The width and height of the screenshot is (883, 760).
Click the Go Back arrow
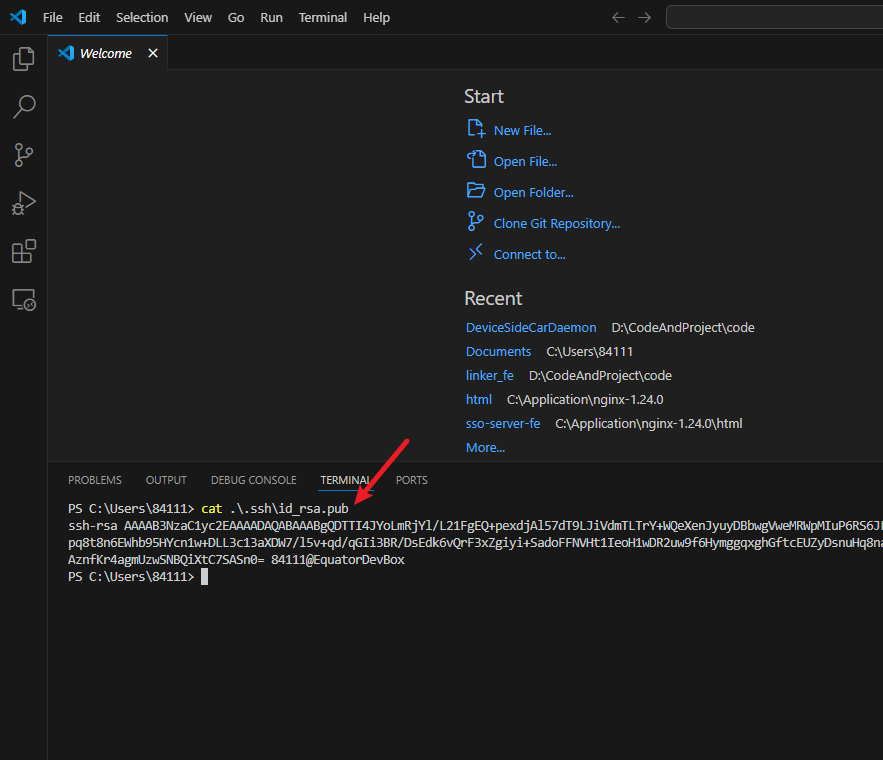618,18
